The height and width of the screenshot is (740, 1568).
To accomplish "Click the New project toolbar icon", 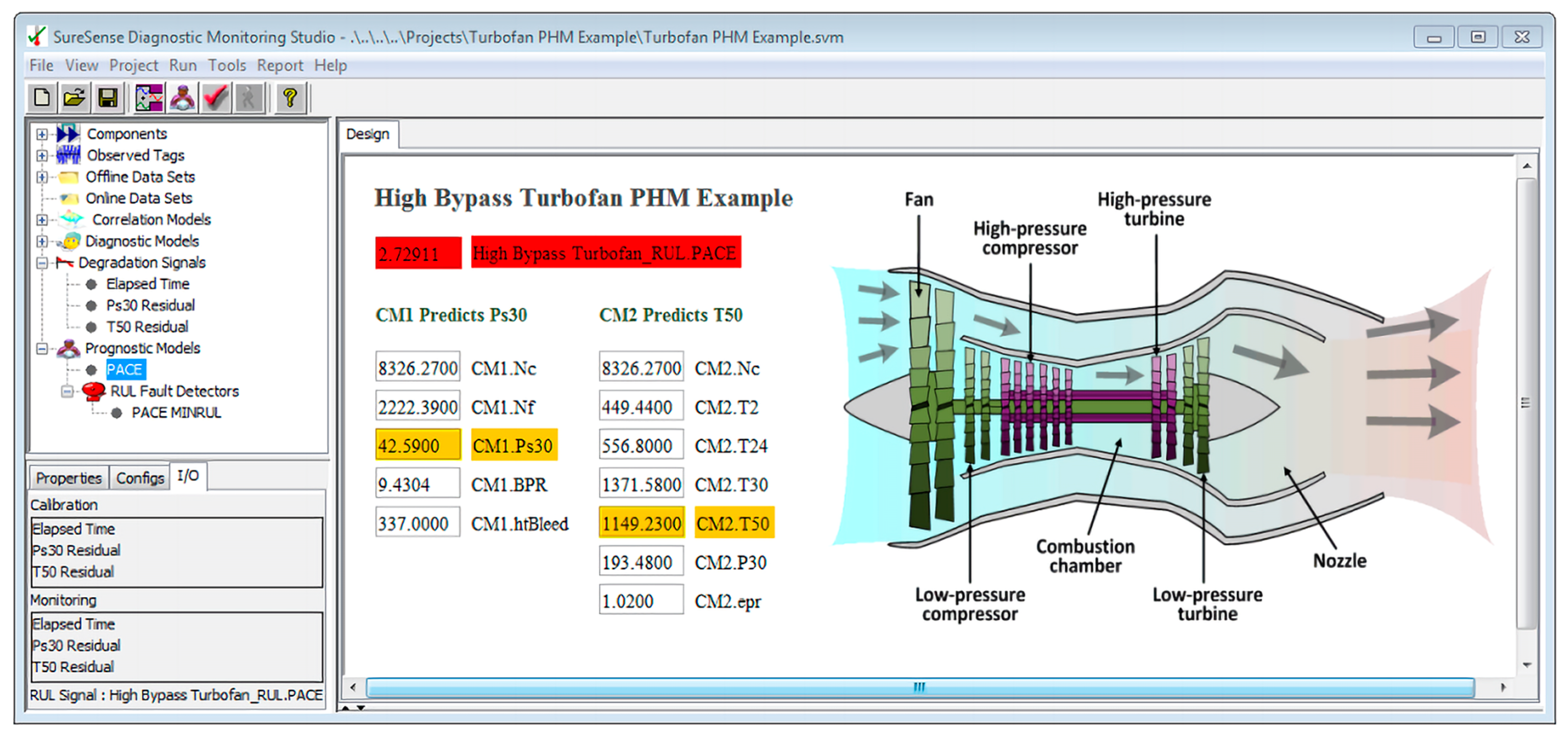I will pos(42,97).
